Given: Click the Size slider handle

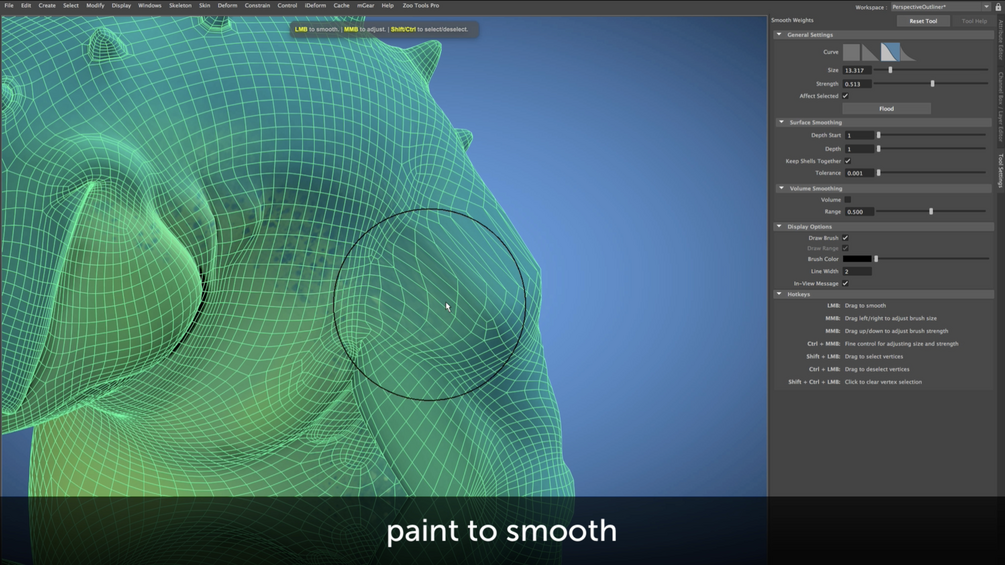Looking at the screenshot, I should click(x=890, y=70).
